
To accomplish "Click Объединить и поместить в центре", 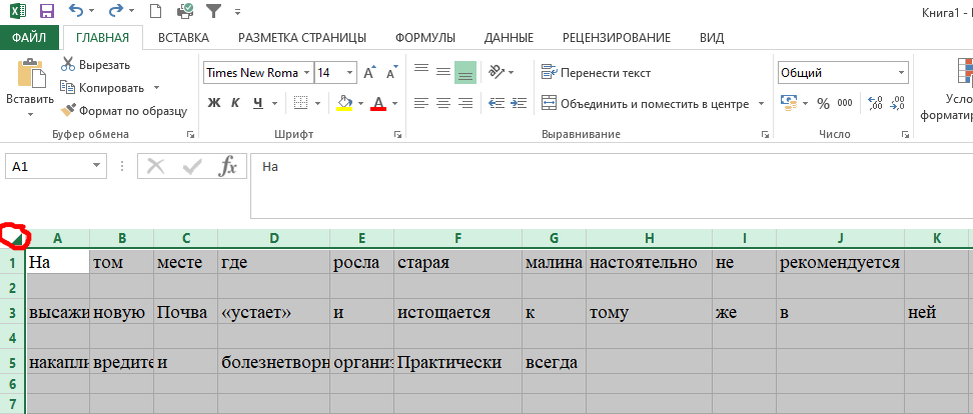I will 645,104.
